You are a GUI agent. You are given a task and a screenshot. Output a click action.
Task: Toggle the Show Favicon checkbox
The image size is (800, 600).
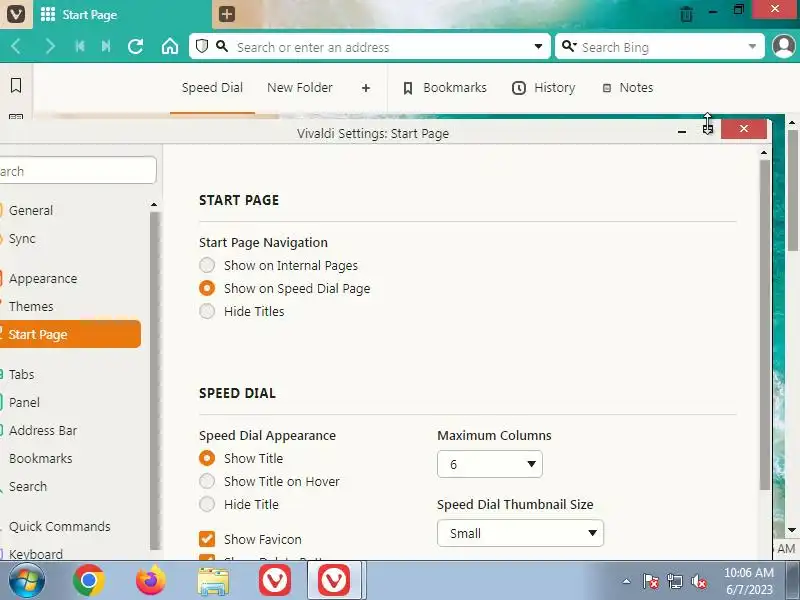[207, 539]
